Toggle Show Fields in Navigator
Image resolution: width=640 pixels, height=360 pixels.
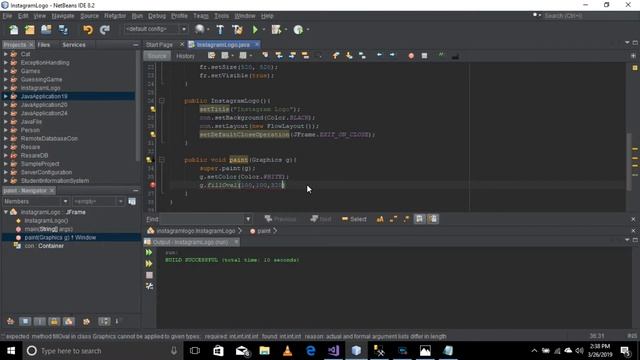(x=25, y=322)
